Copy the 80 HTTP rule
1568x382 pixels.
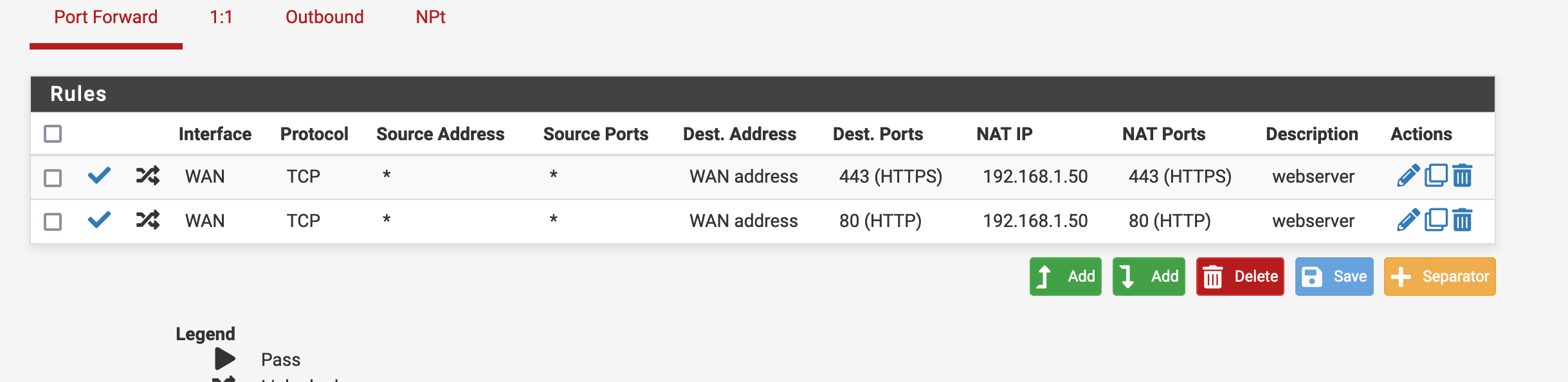click(x=1436, y=220)
